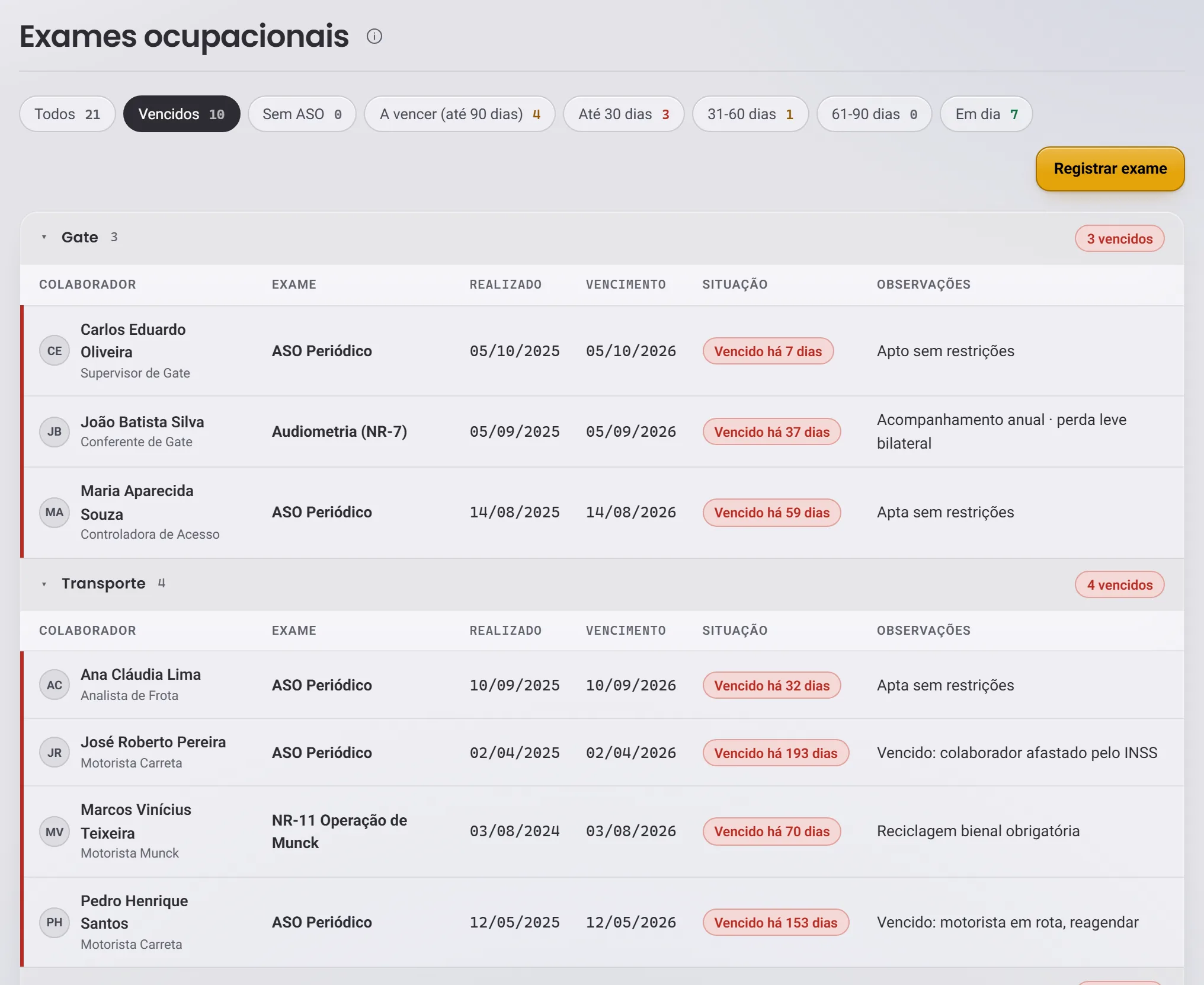The height and width of the screenshot is (985, 1204).
Task: Click the note about INSS leave
Action: click(x=1017, y=753)
